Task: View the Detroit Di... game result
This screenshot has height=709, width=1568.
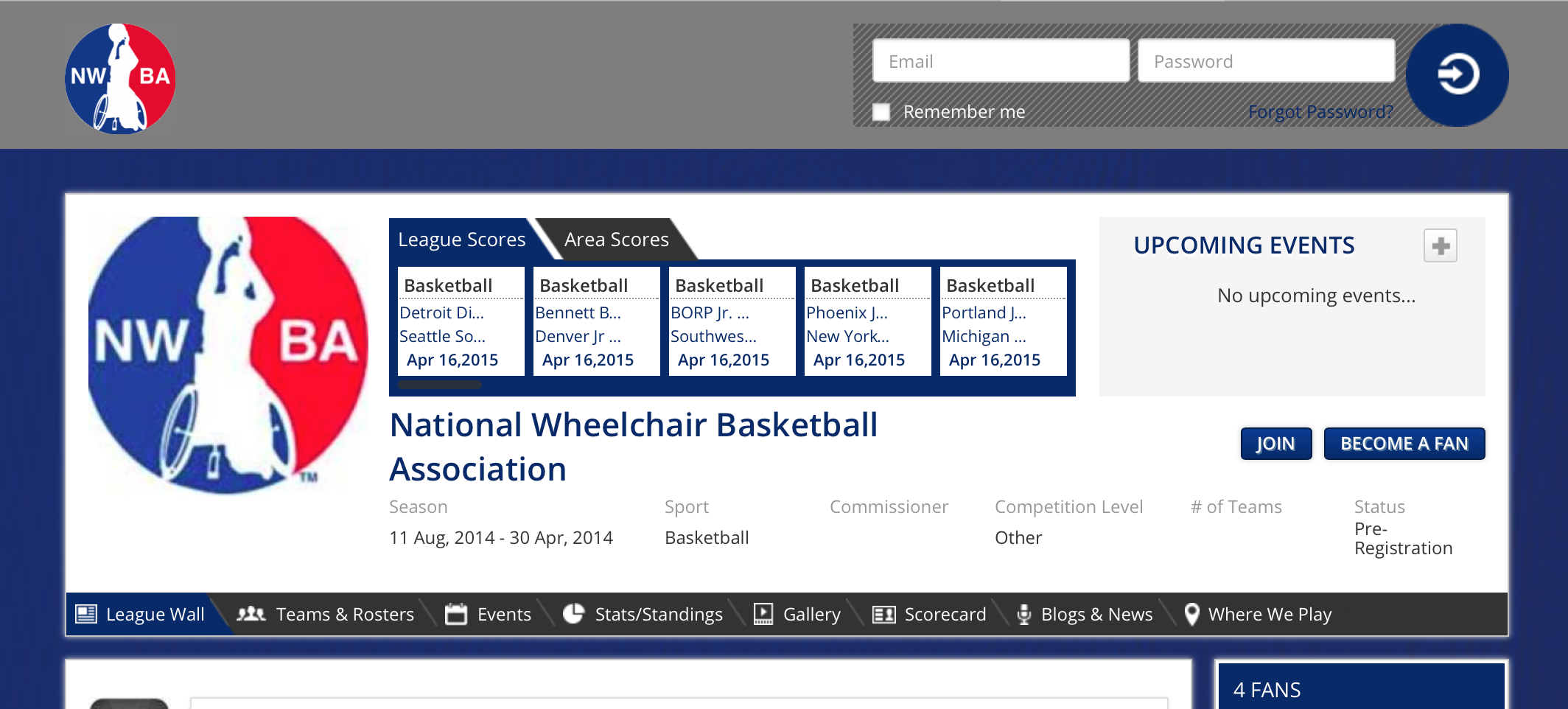Action: [442, 312]
